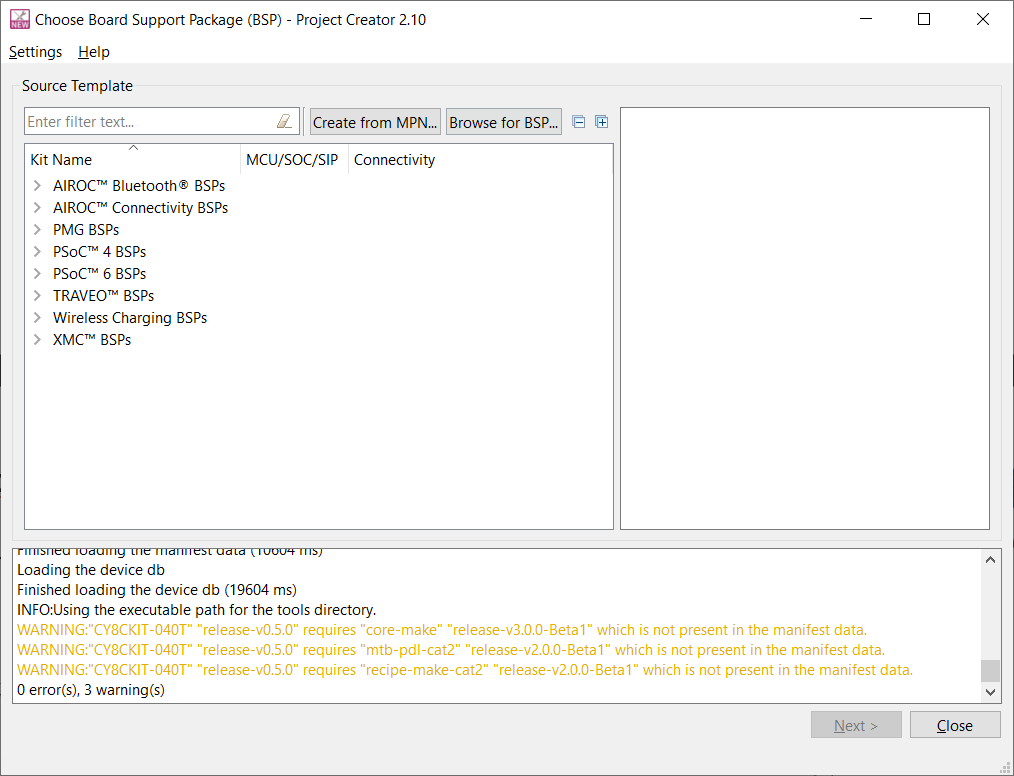Expand the XMC™ BSPs node
Viewport: 1014px width, 776px height.
(38, 340)
